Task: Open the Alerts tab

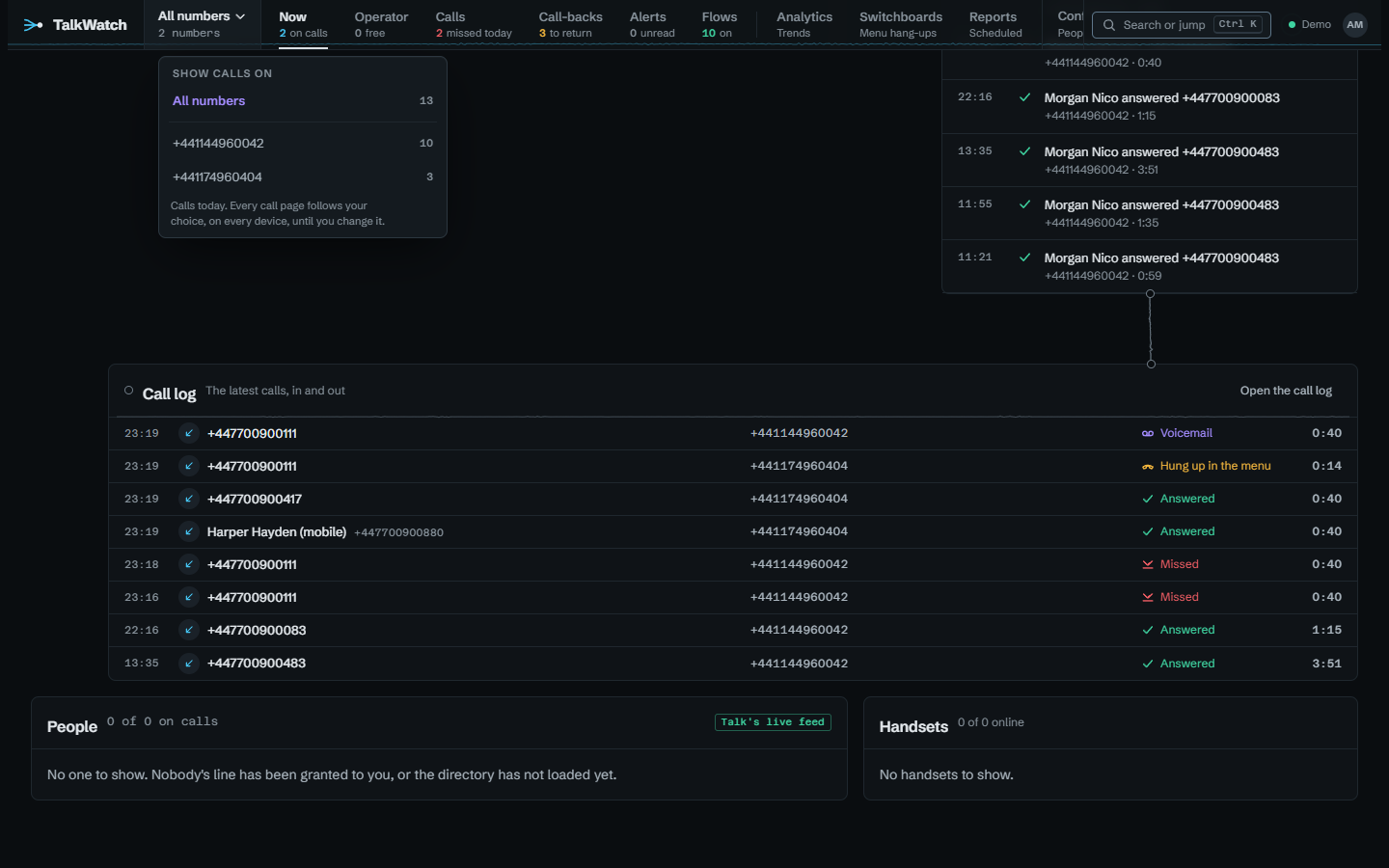Action: 652,24
